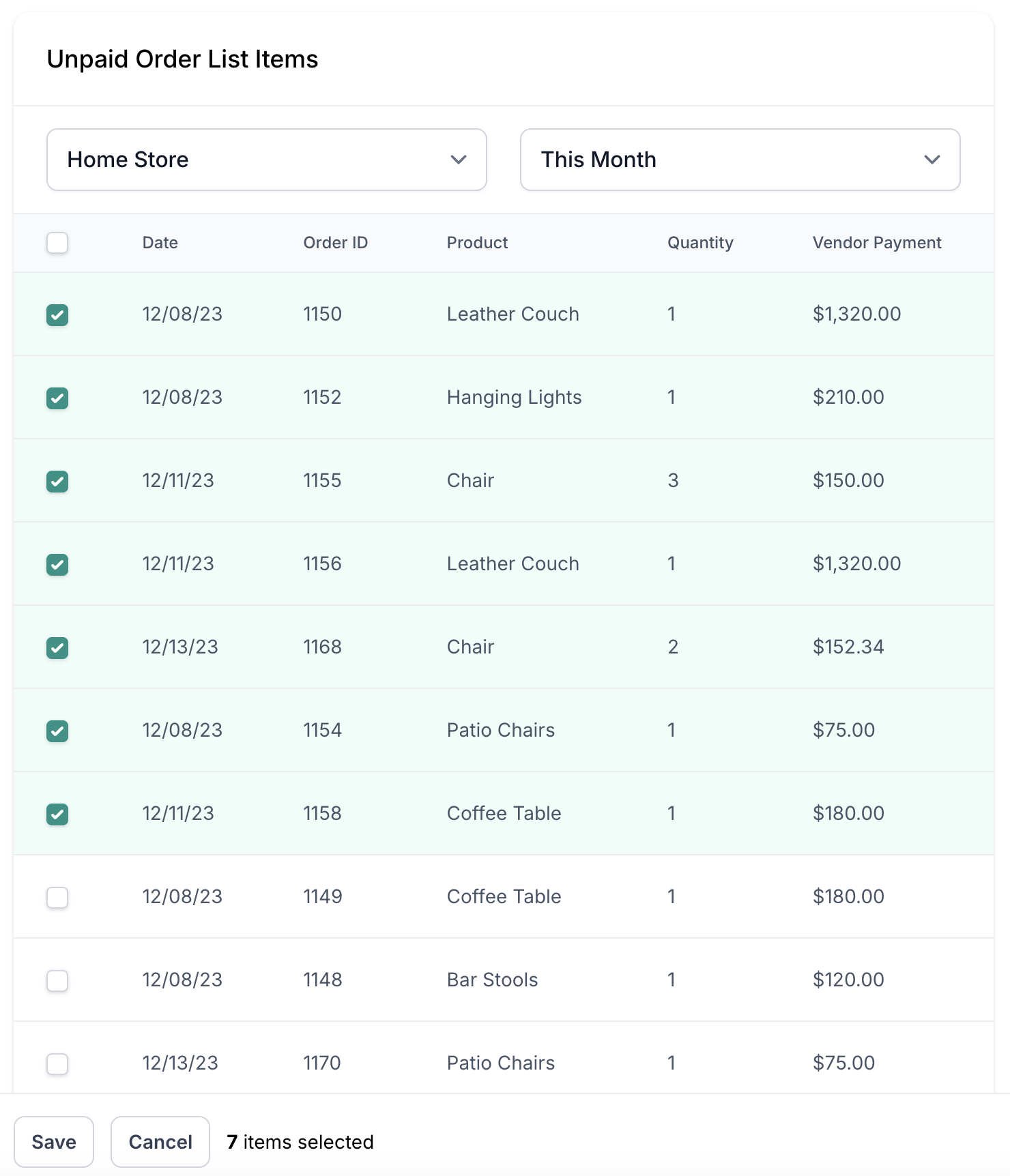
Task: Uncheck order 1152 Hanging Lights checkbox
Action: pyautogui.click(x=57, y=398)
